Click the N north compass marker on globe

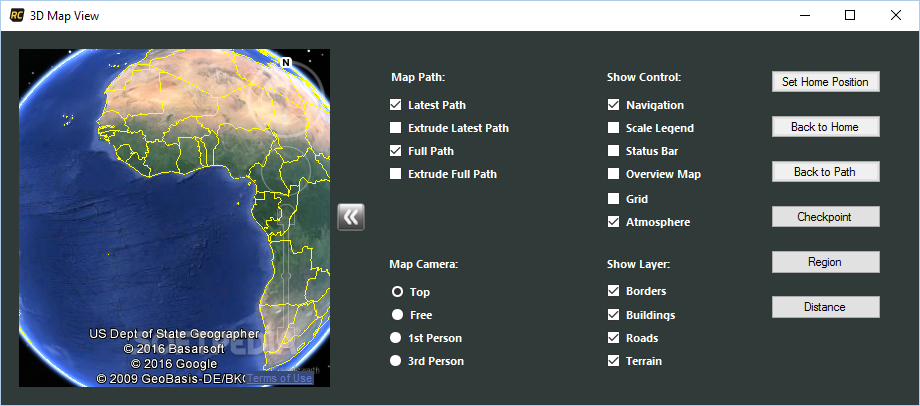[x=286, y=62]
